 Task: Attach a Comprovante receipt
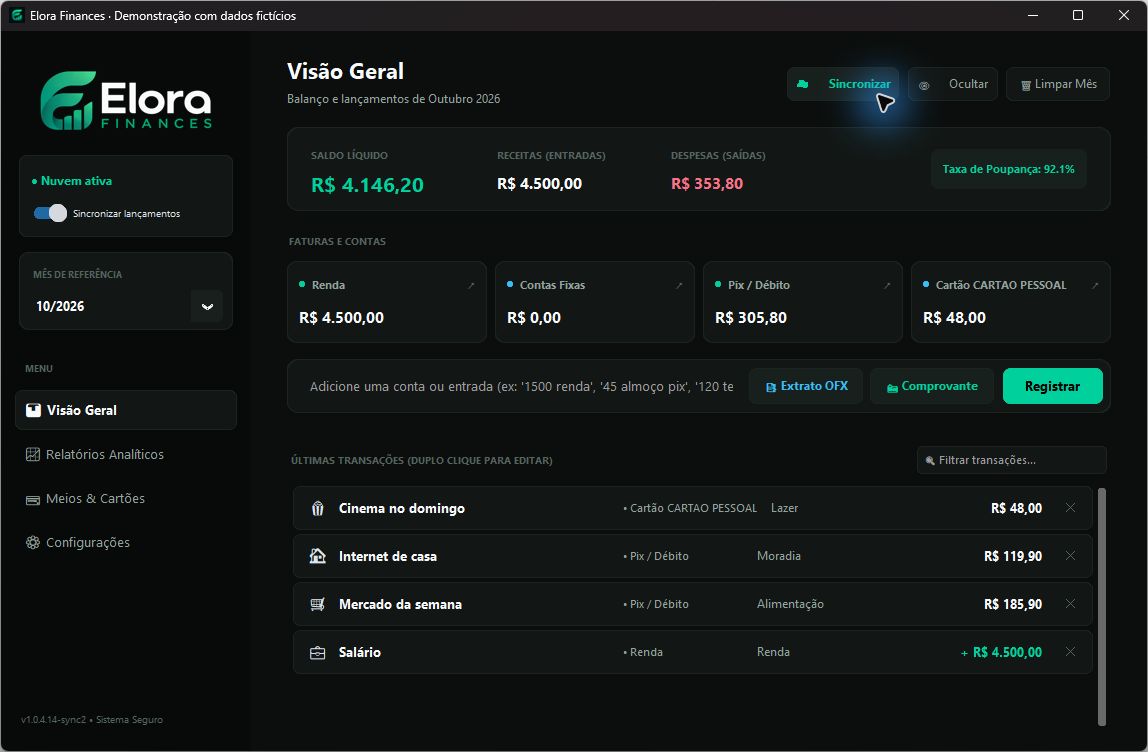point(932,386)
